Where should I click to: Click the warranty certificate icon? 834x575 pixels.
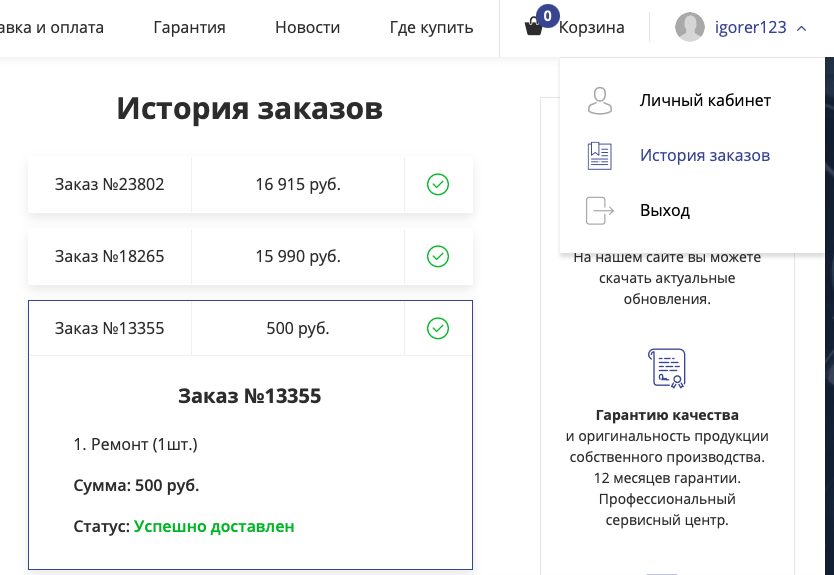pyautogui.click(x=667, y=368)
